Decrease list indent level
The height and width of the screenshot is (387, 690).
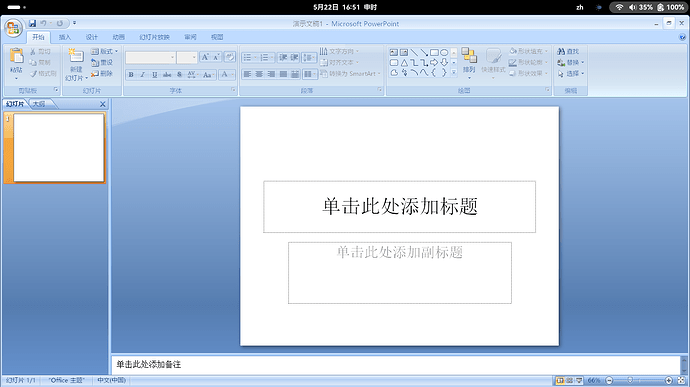pyautogui.click(x=283, y=57)
